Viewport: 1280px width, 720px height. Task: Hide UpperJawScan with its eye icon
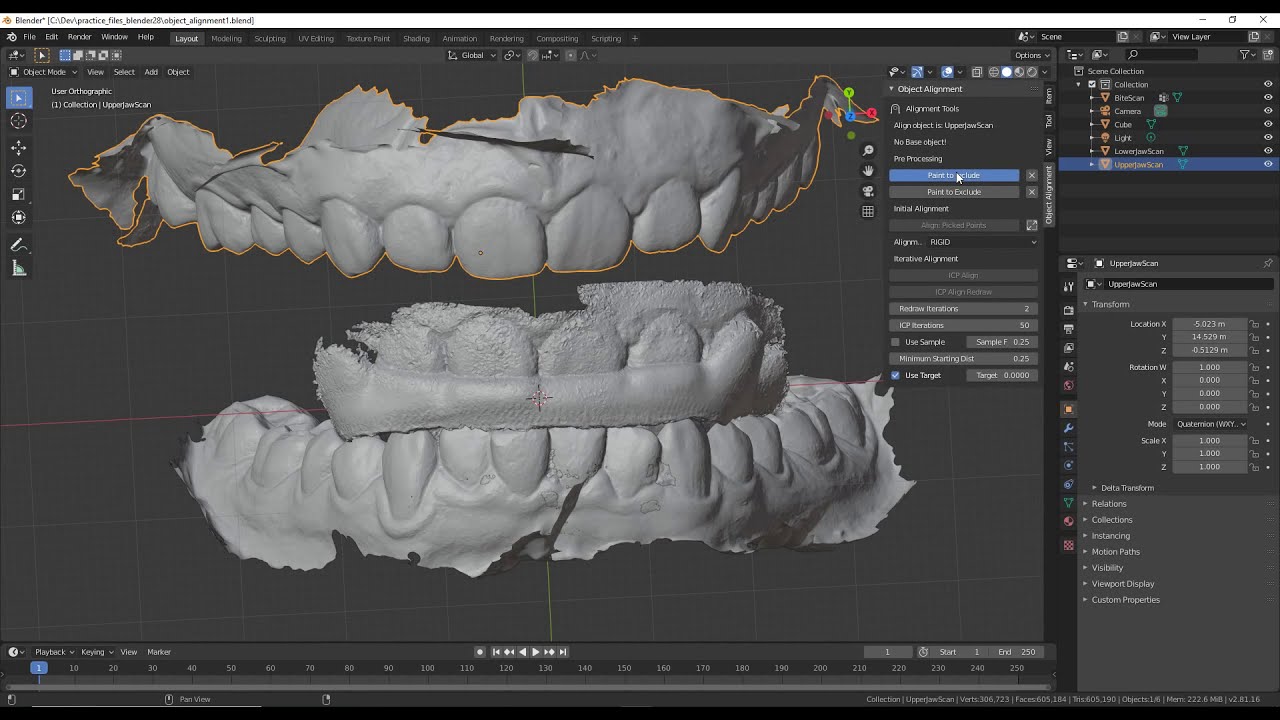pyautogui.click(x=1268, y=164)
